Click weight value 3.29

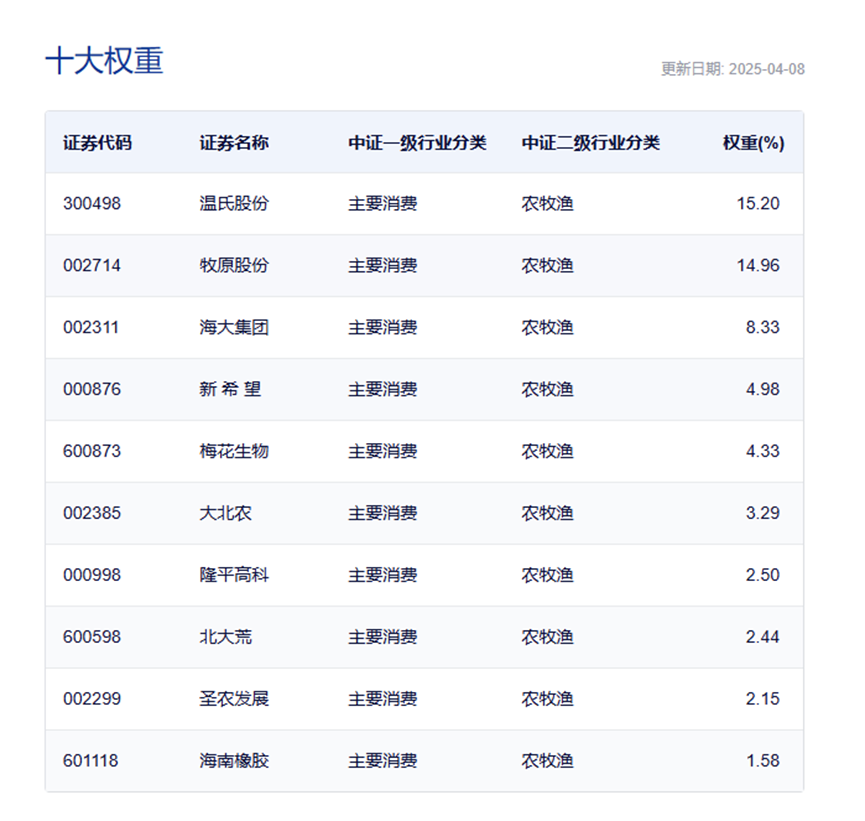[762, 513]
